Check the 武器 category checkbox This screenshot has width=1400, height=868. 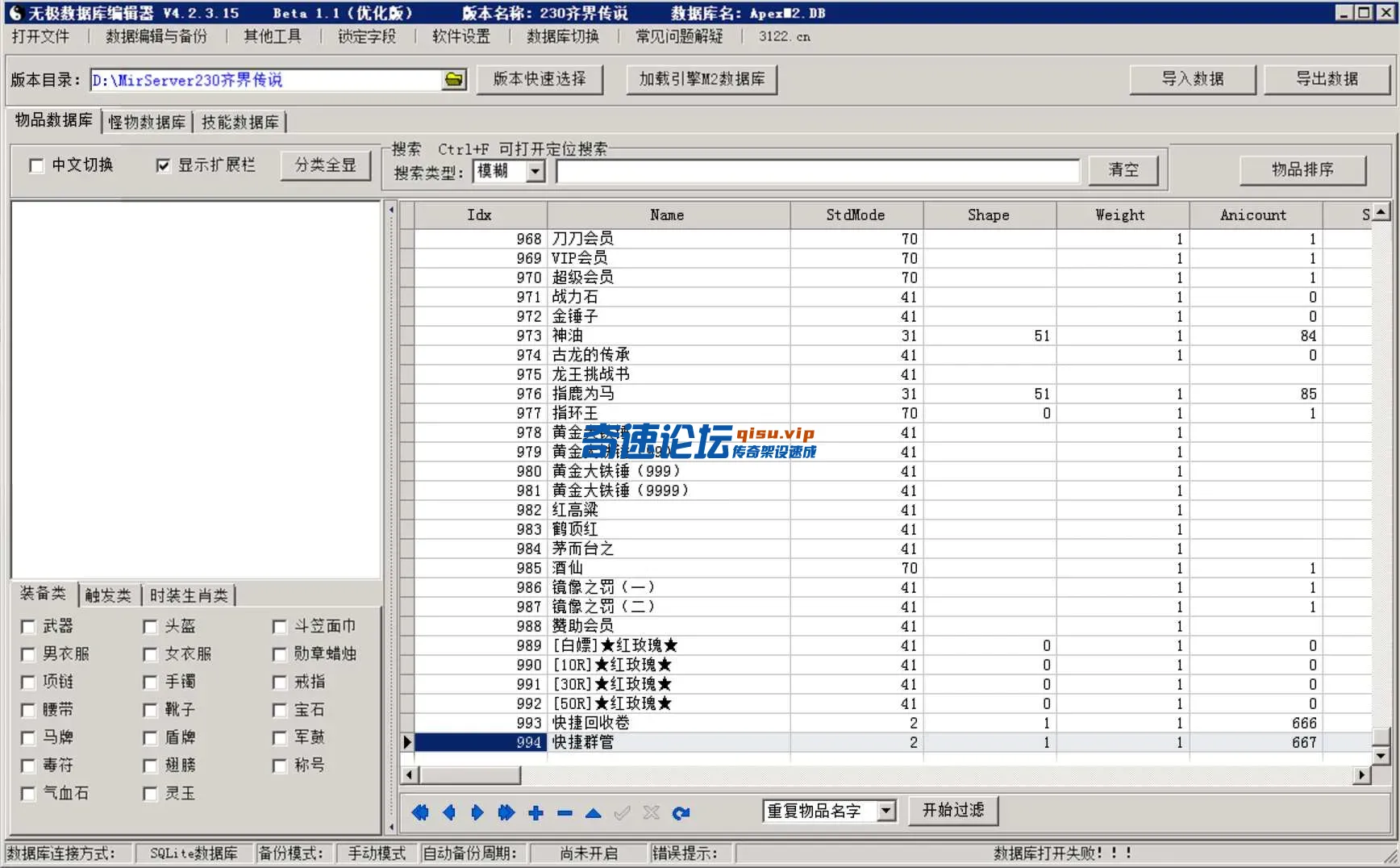tap(28, 627)
